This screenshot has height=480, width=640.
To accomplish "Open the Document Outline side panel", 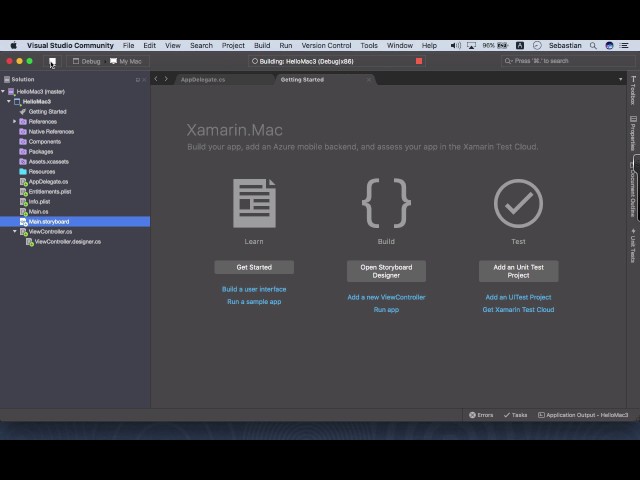I will coord(633,189).
